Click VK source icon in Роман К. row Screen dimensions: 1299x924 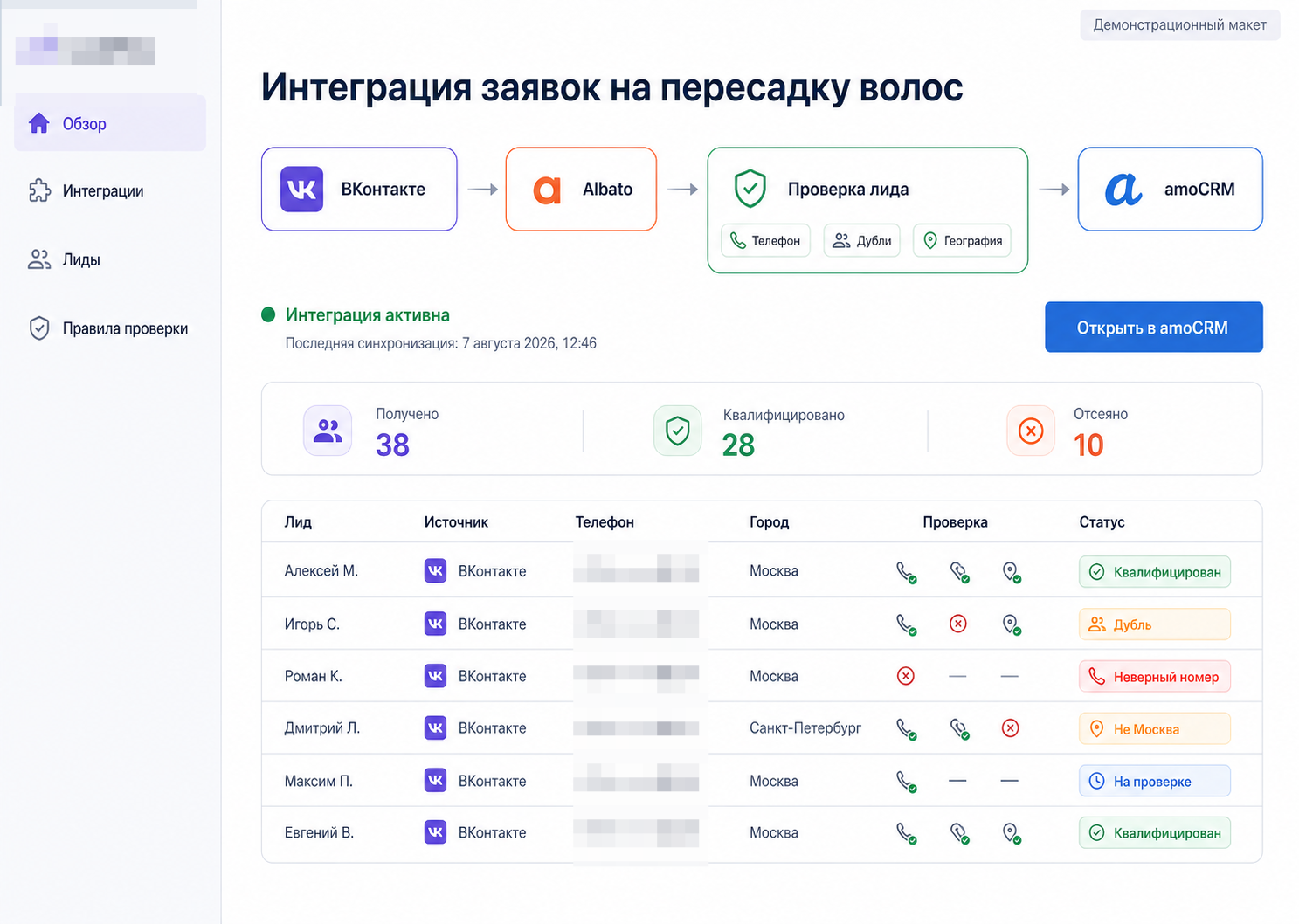coord(435,676)
